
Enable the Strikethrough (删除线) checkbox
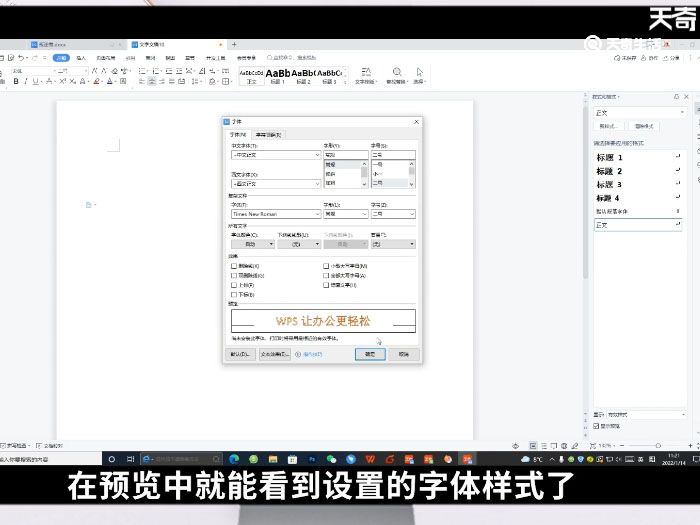(234, 266)
